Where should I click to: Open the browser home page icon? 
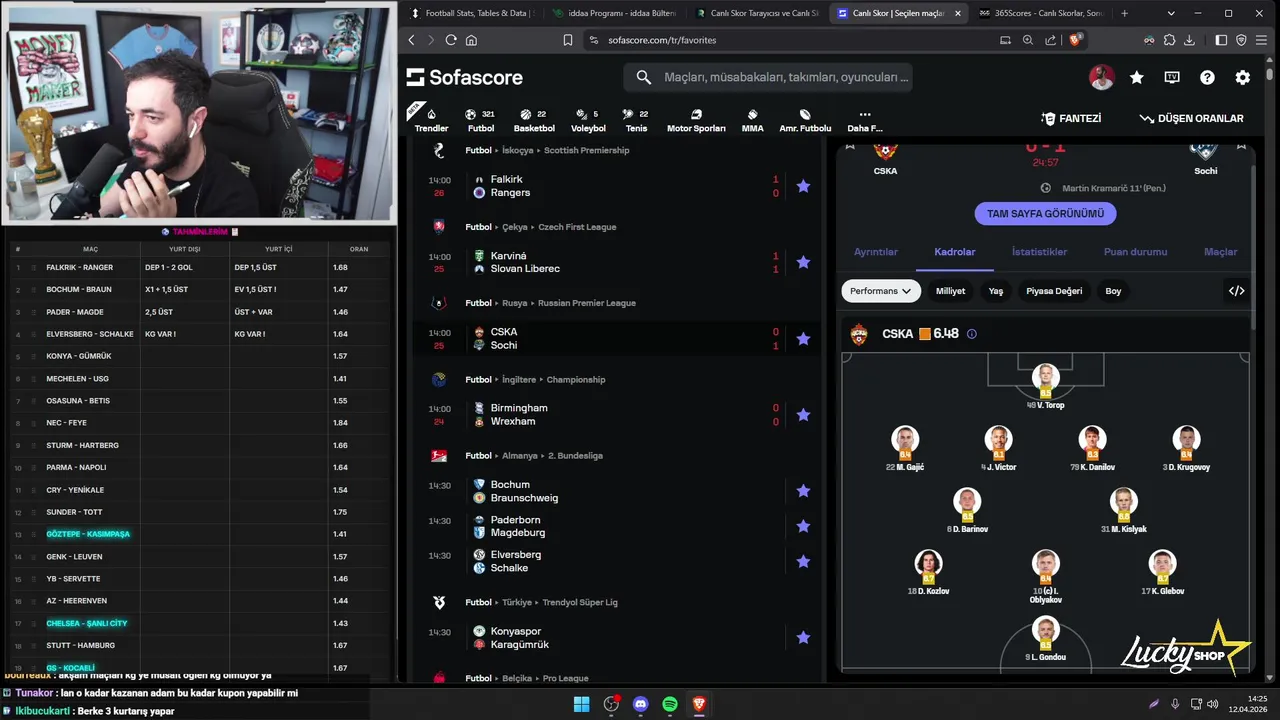[471, 40]
